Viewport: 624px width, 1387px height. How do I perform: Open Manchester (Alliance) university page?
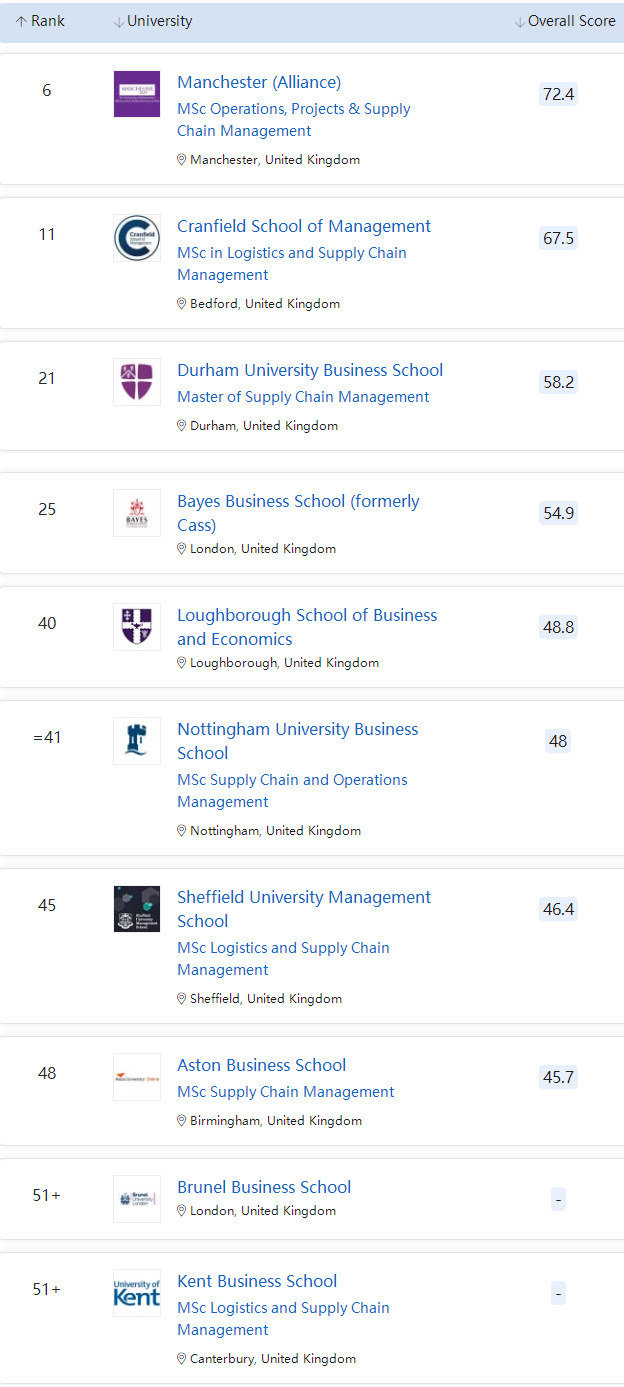pyautogui.click(x=259, y=82)
